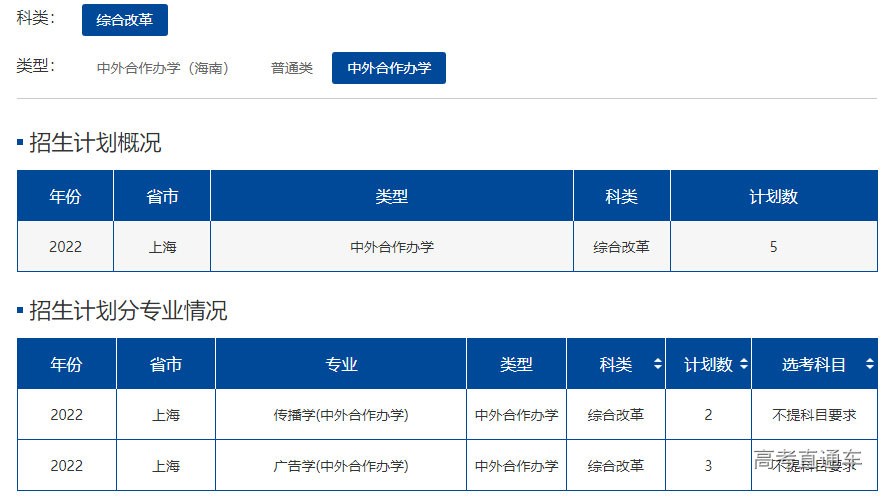Click 科类 header in overview table
The width and height of the screenshot is (891, 499).
622,196
